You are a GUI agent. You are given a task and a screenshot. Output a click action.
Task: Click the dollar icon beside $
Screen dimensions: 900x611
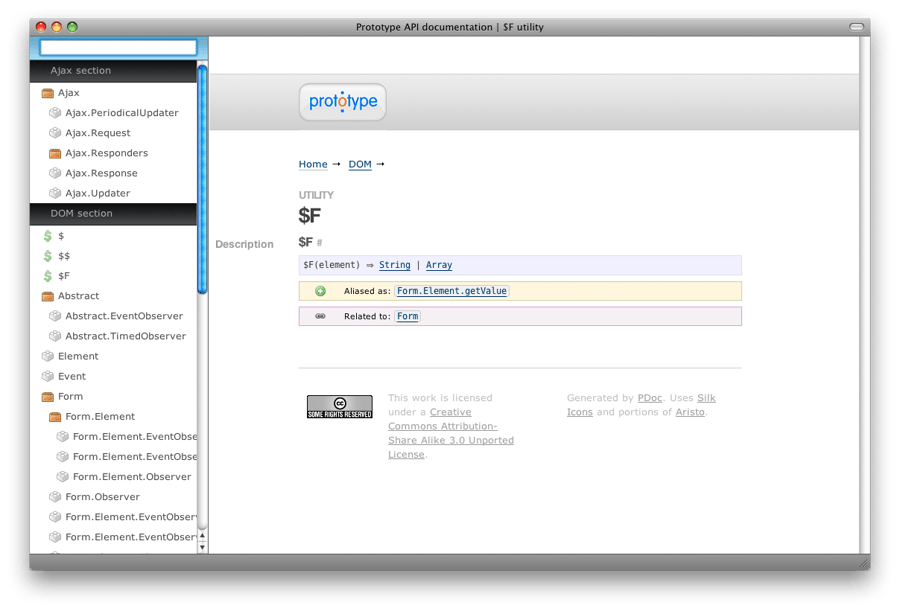(x=48, y=236)
